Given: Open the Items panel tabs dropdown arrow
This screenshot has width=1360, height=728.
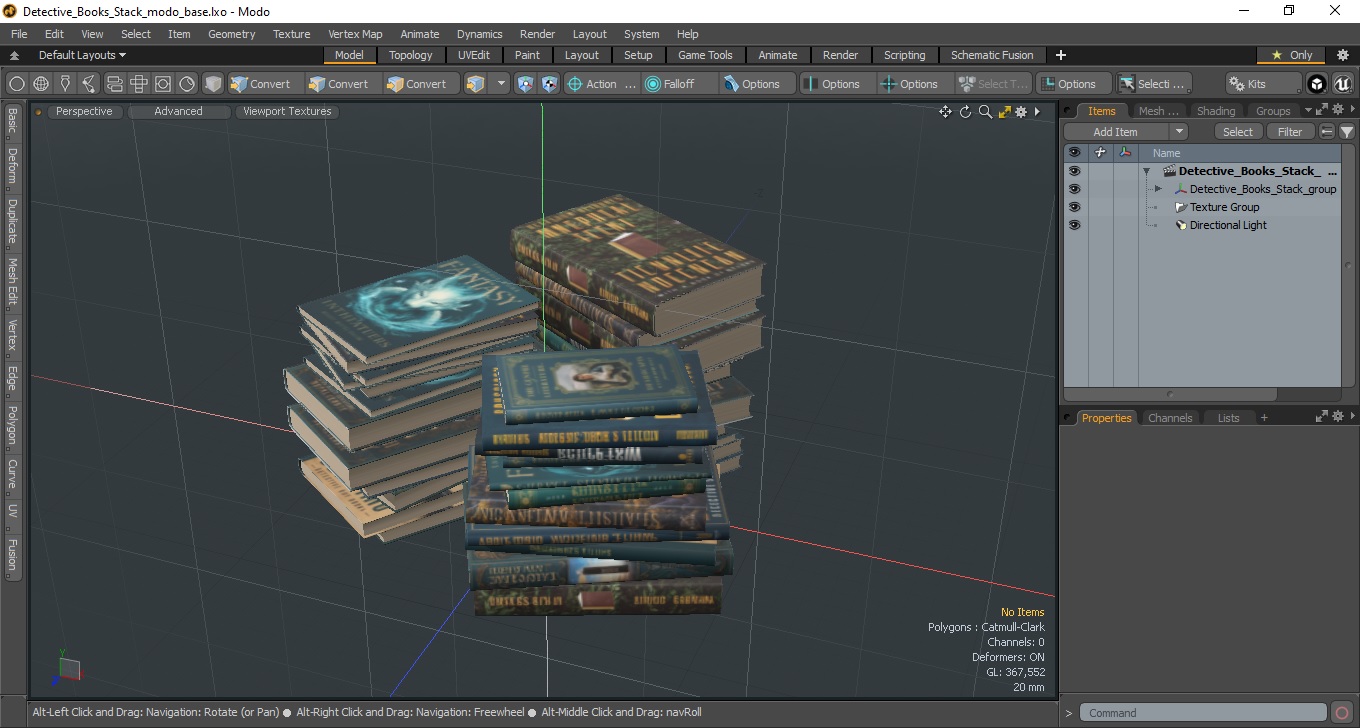Looking at the screenshot, I should click(1308, 110).
